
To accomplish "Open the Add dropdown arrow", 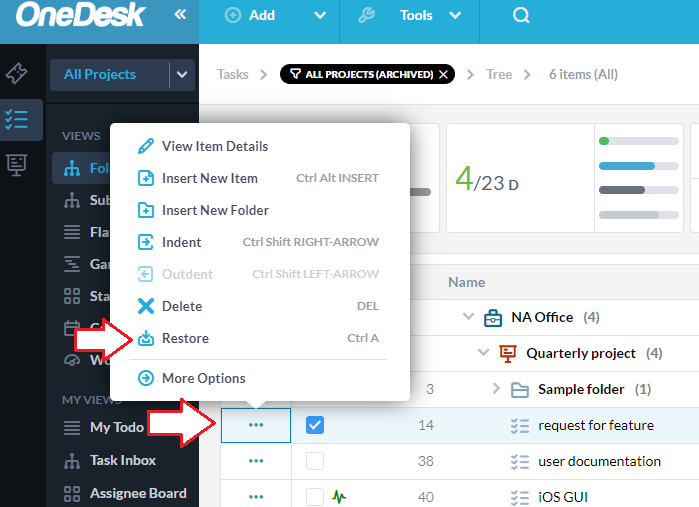I will click(320, 15).
